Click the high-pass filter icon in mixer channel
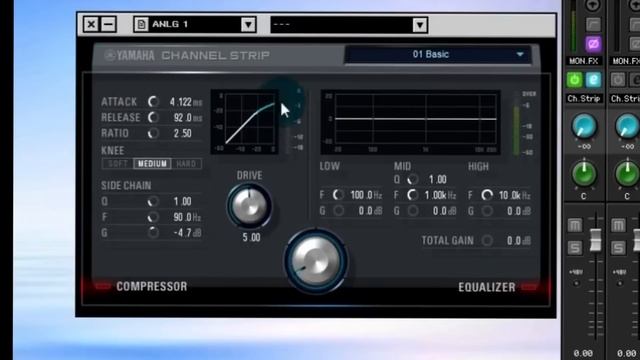 (593, 24)
